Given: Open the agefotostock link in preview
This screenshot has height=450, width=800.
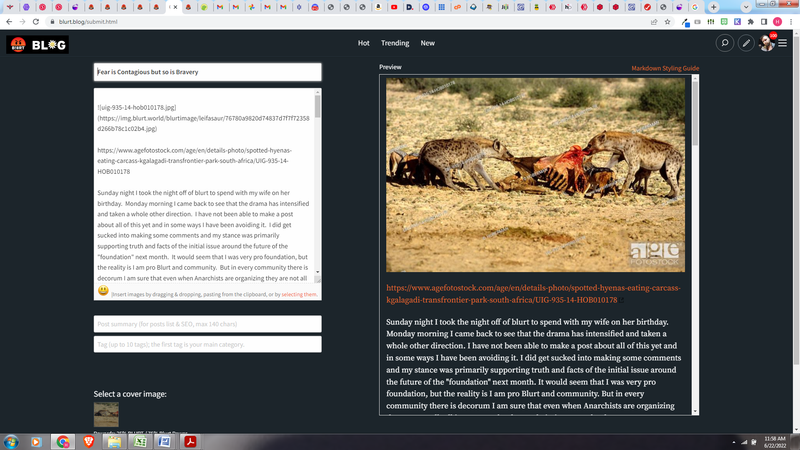Looking at the screenshot, I should click(x=533, y=294).
